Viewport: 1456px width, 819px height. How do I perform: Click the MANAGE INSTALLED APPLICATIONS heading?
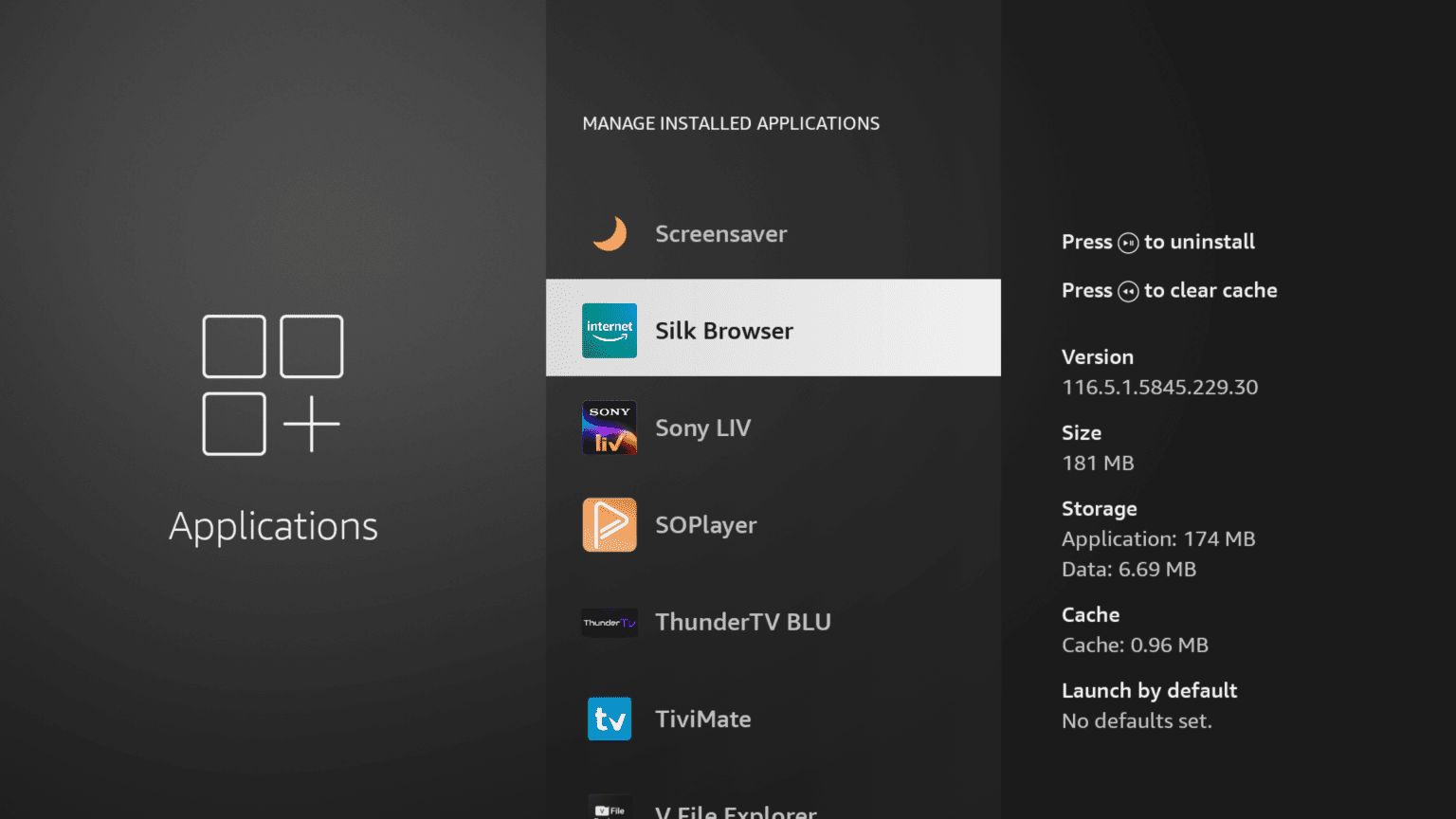point(731,123)
